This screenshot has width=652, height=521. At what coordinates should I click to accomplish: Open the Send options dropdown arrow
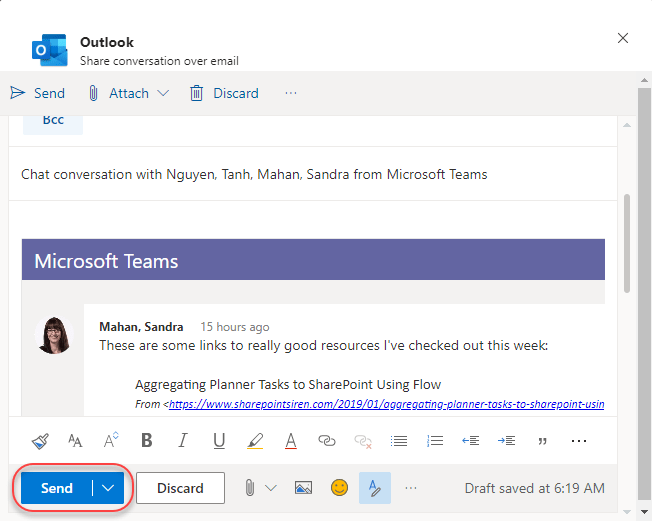point(108,488)
